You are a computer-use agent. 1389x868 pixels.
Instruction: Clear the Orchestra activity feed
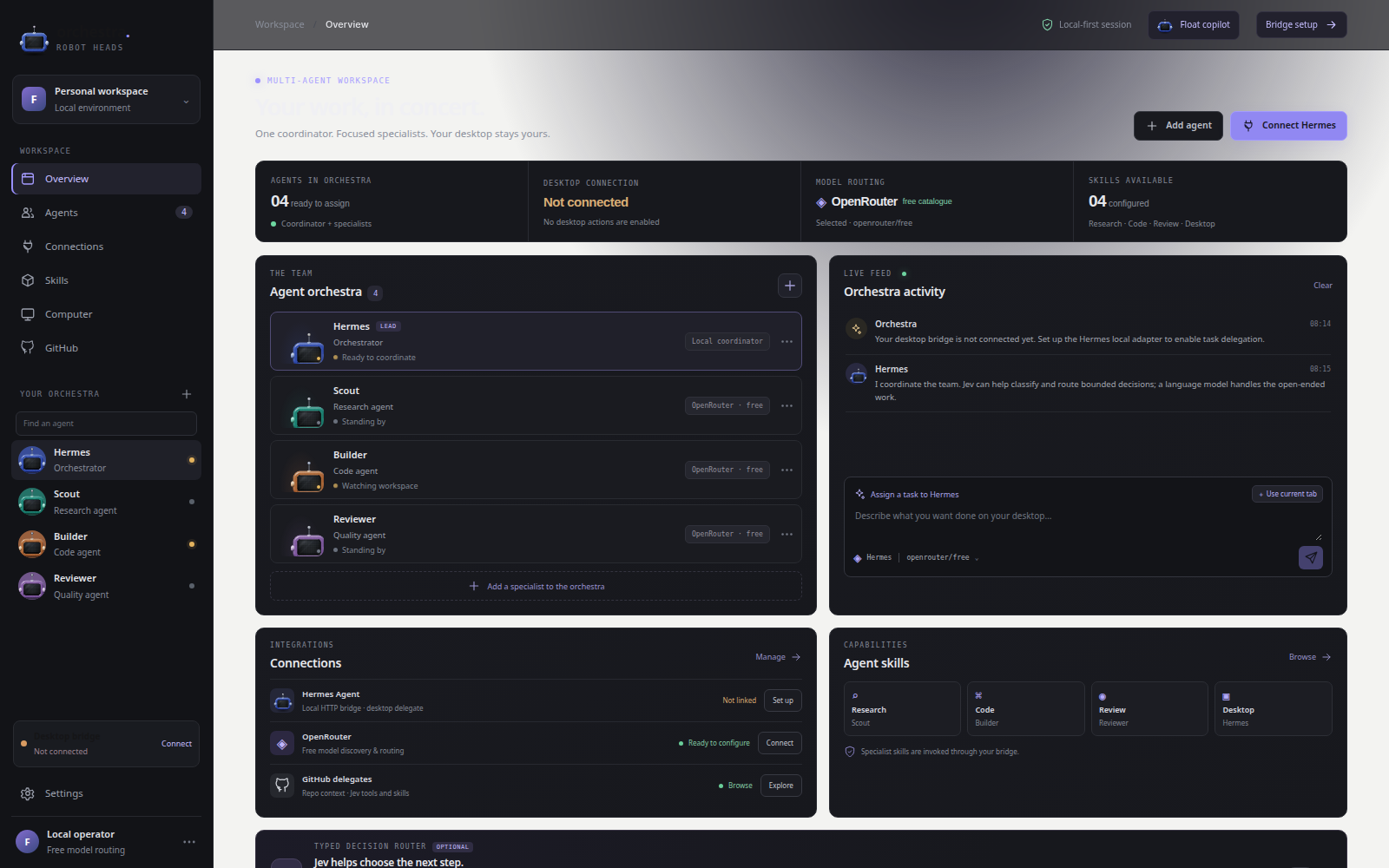point(1323,286)
